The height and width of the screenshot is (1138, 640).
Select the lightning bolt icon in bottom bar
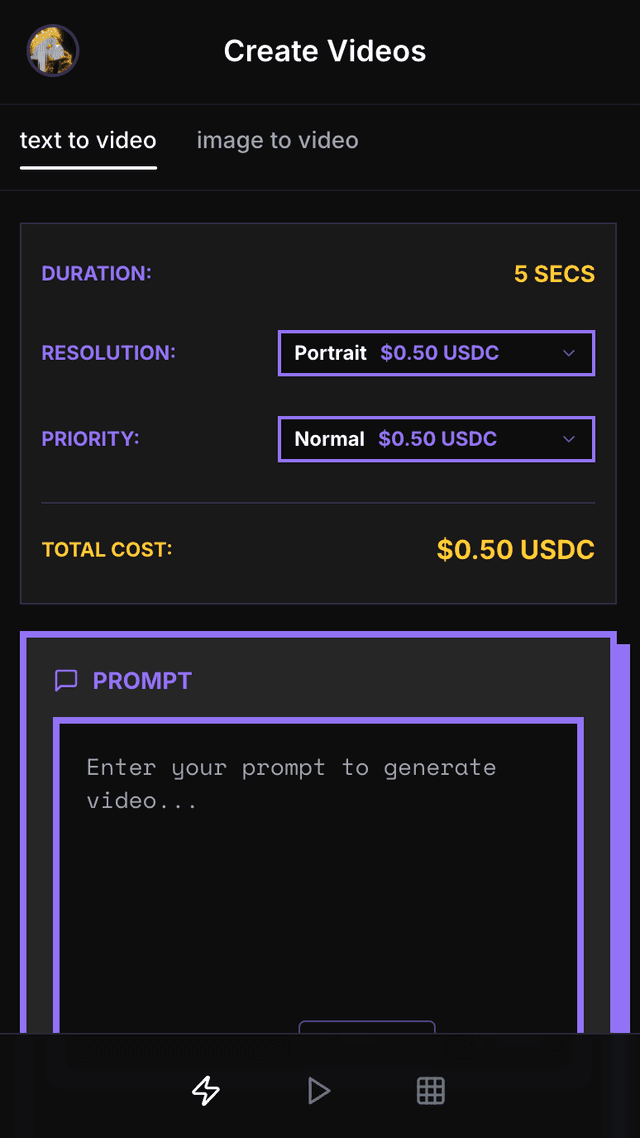[x=205, y=1092]
